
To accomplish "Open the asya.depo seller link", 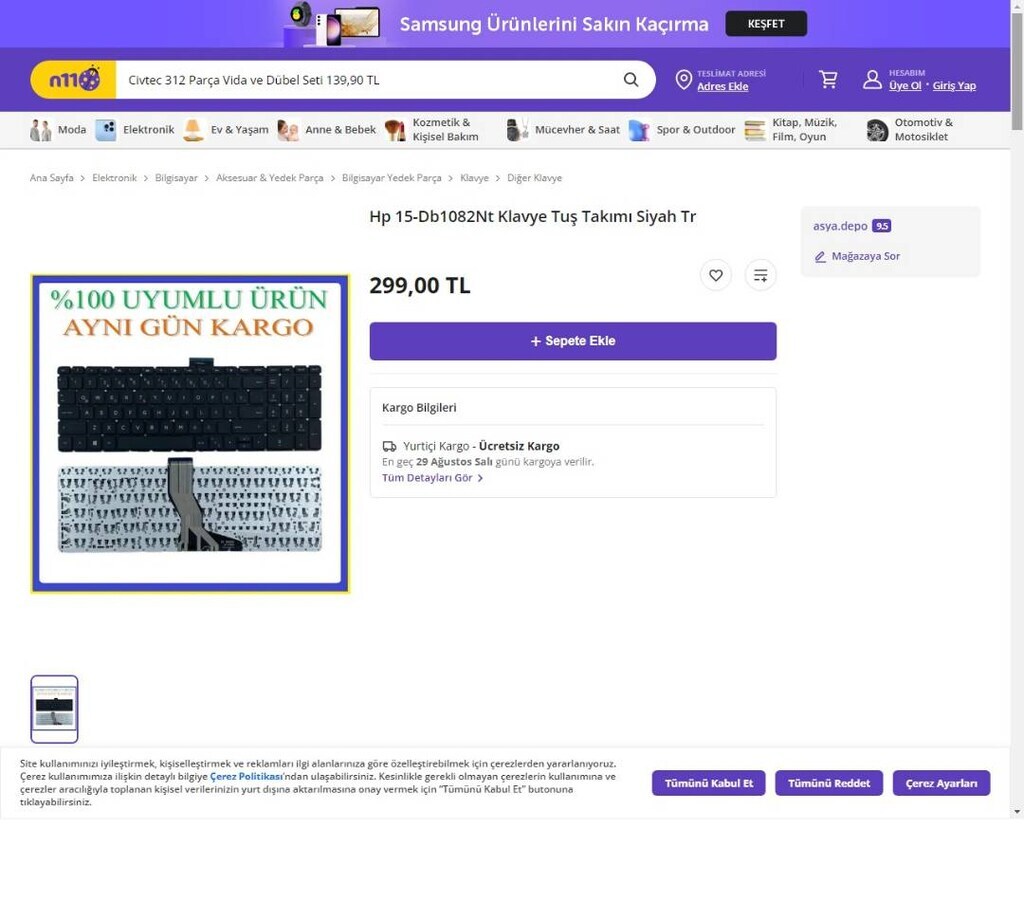I will click(840, 226).
